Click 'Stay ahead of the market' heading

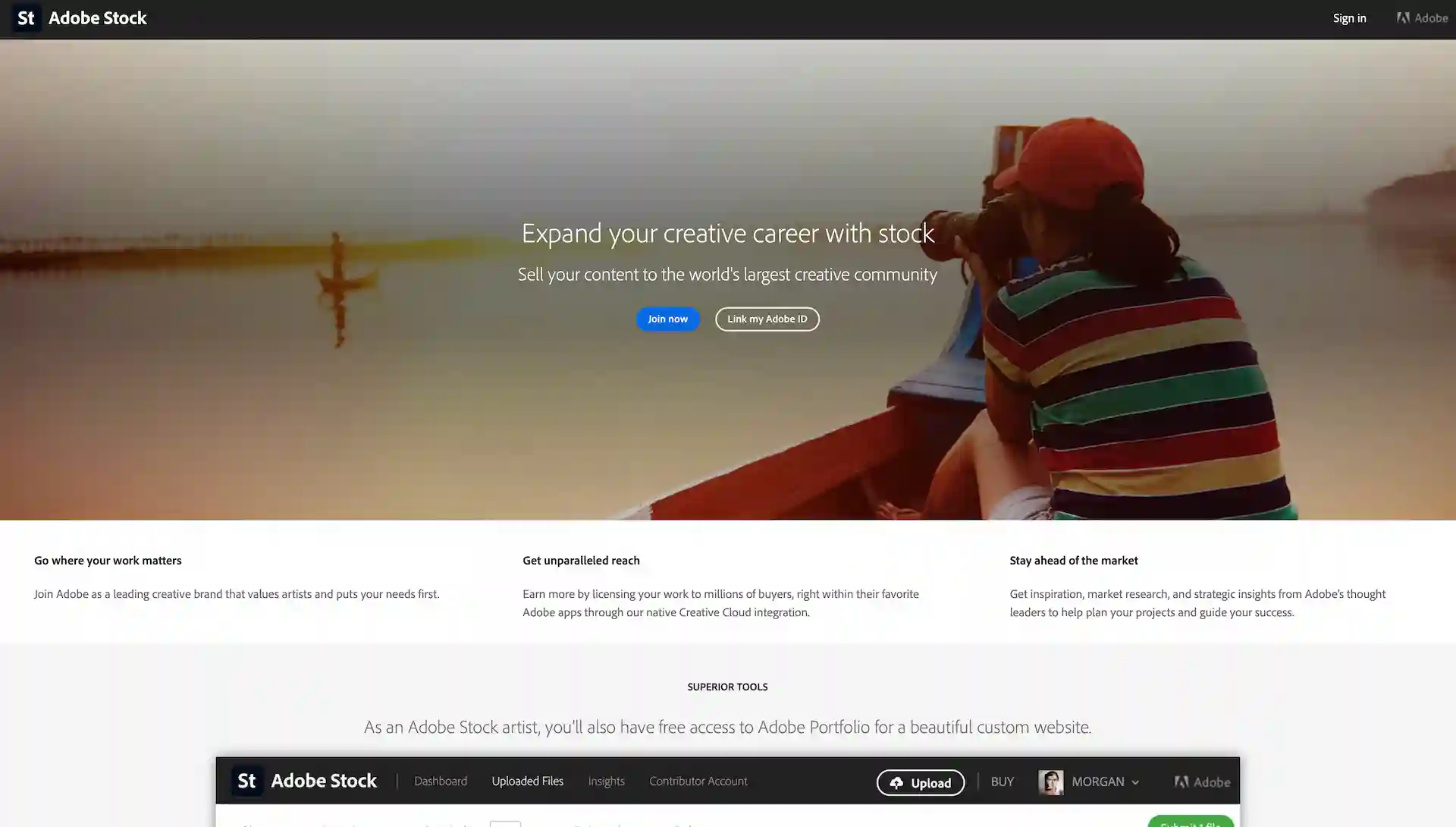1073,561
